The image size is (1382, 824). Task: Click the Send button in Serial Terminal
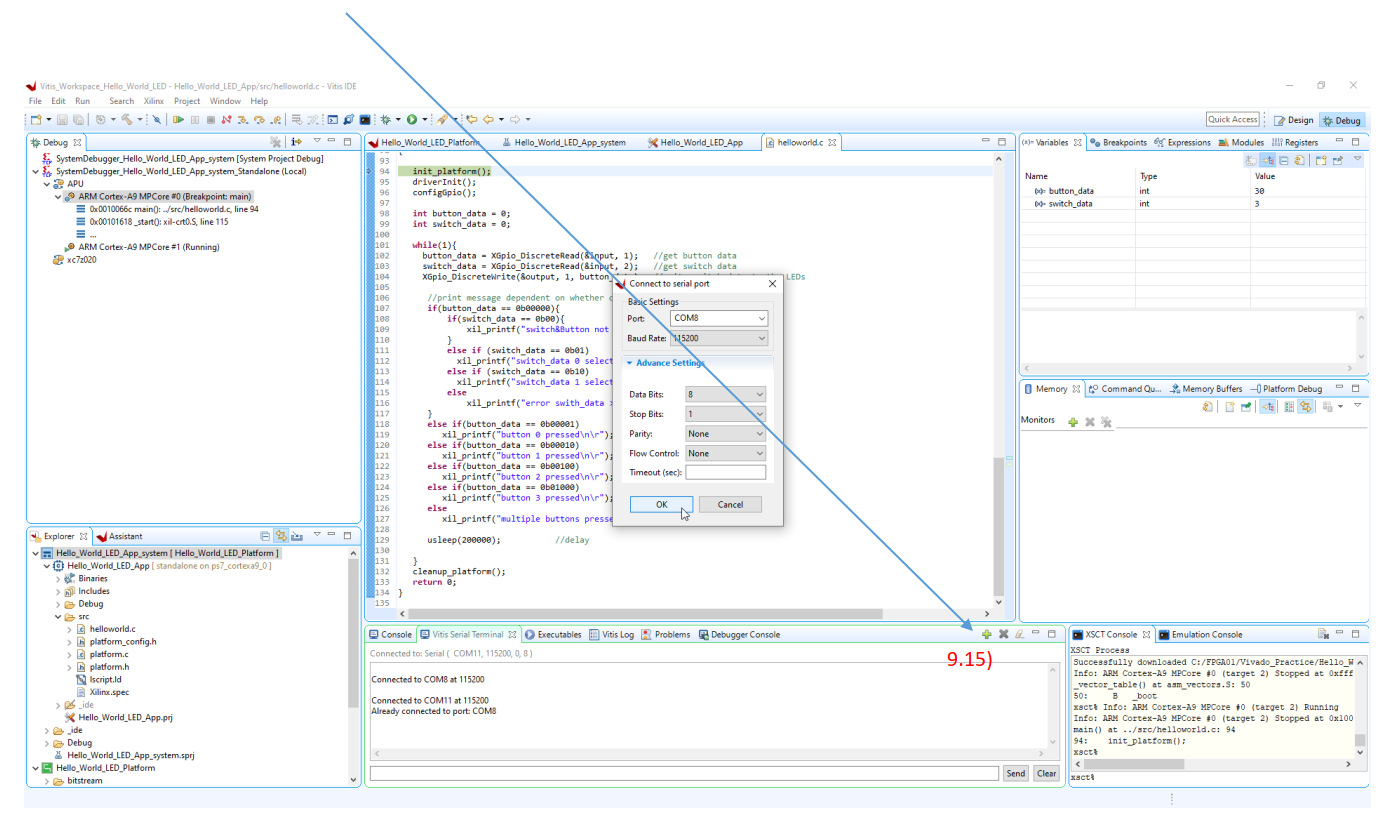[1015, 773]
